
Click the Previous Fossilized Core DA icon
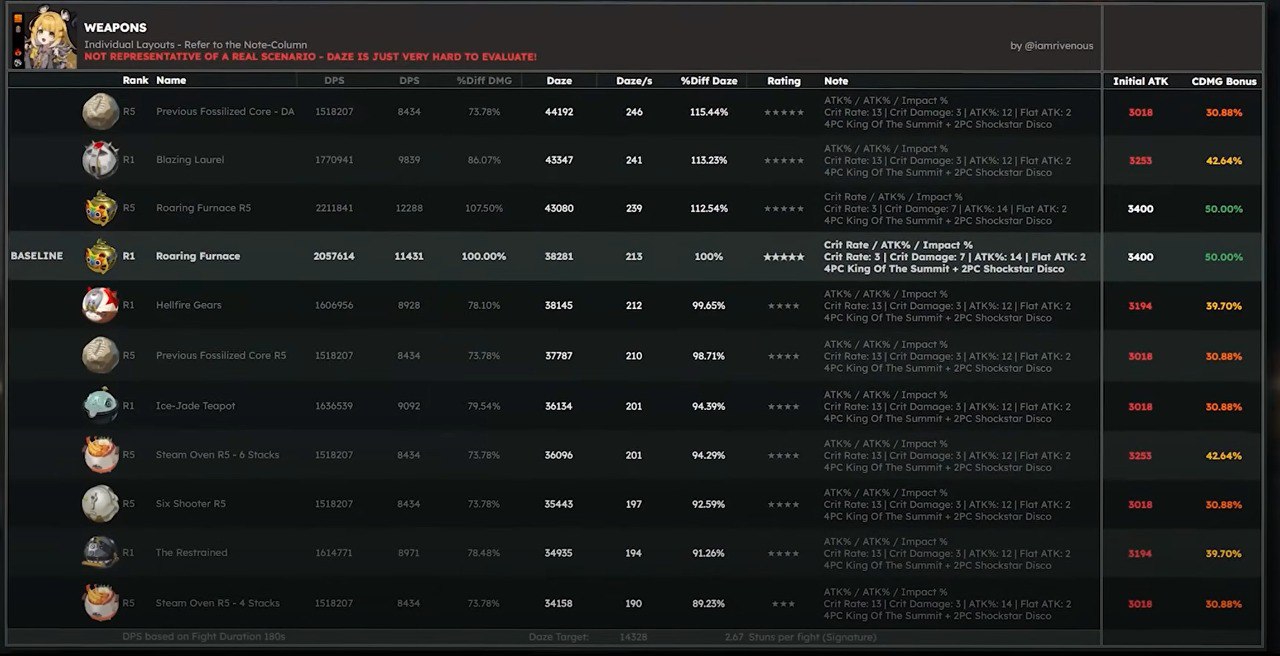click(100, 112)
